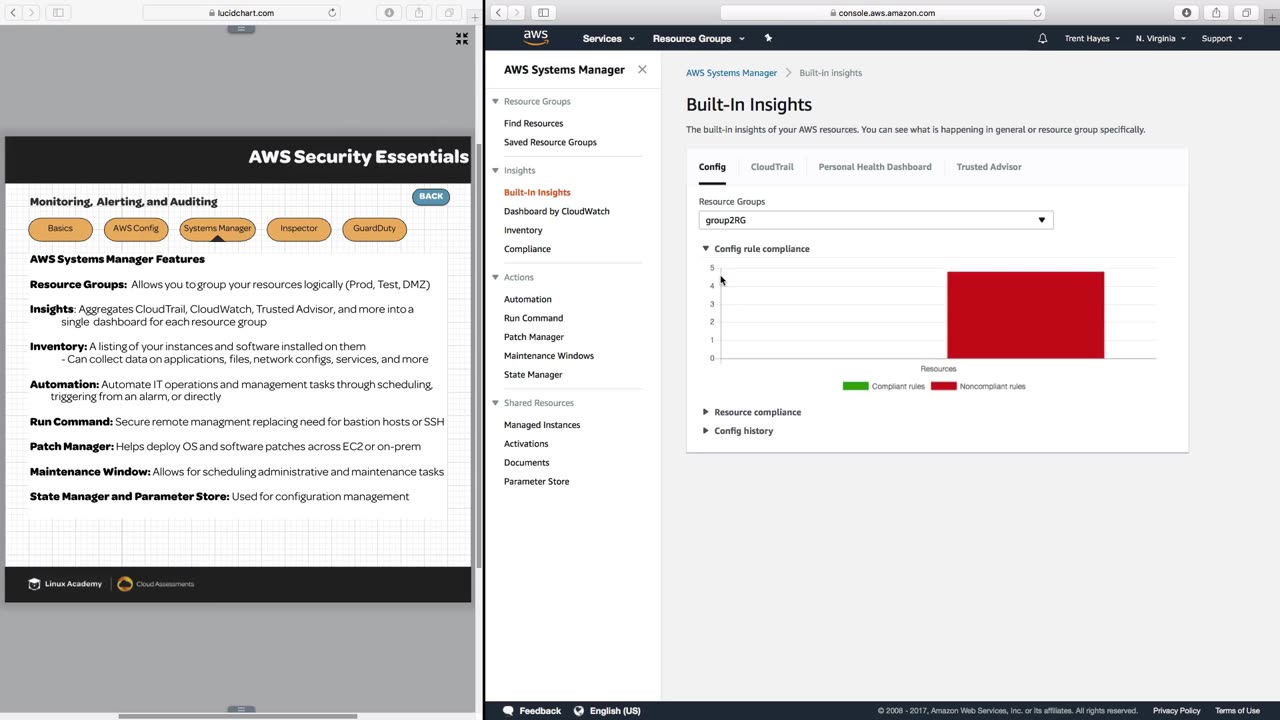Select the Config tab
The image size is (1280, 720).
(712, 167)
